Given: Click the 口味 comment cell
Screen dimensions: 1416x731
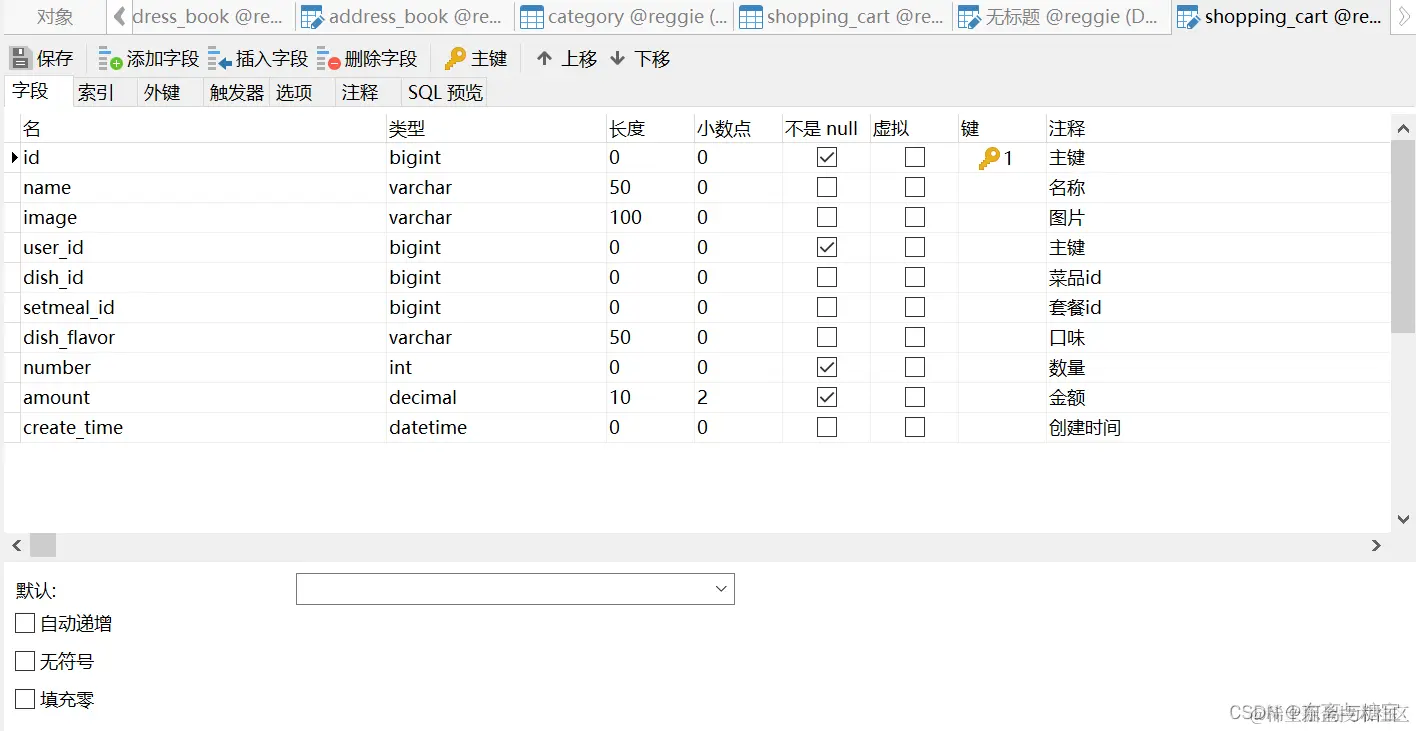Looking at the screenshot, I should click(x=1217, y=337).
